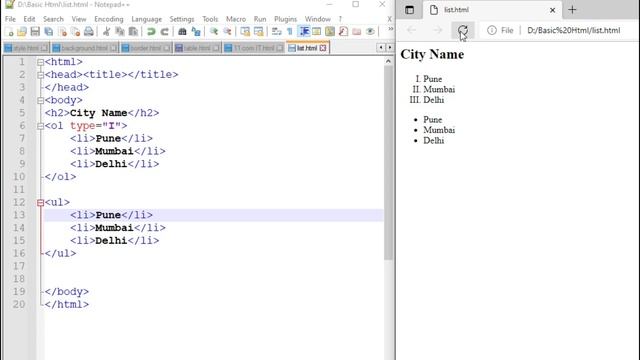Click the tab bar left scroll arrow

pos(381,48)
